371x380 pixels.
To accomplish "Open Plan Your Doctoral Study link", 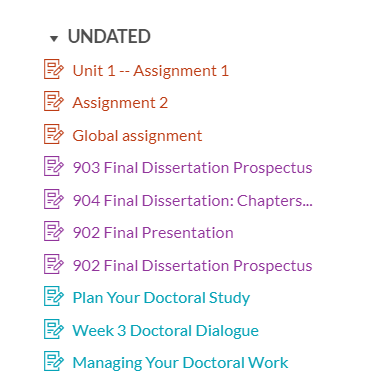I will coord(161,298).
